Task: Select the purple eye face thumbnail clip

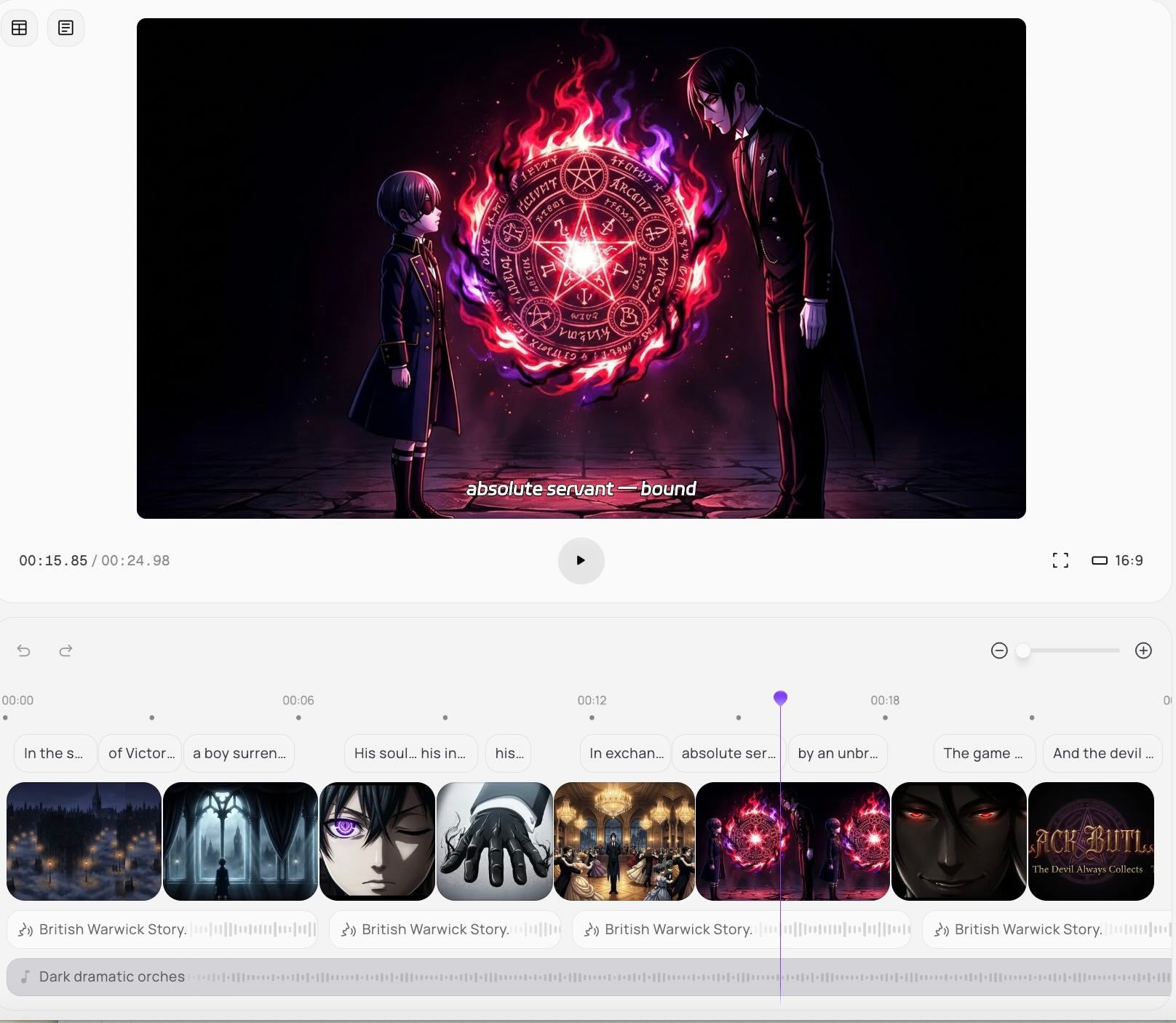Action: pyautogui.click(x=377, y=841)
